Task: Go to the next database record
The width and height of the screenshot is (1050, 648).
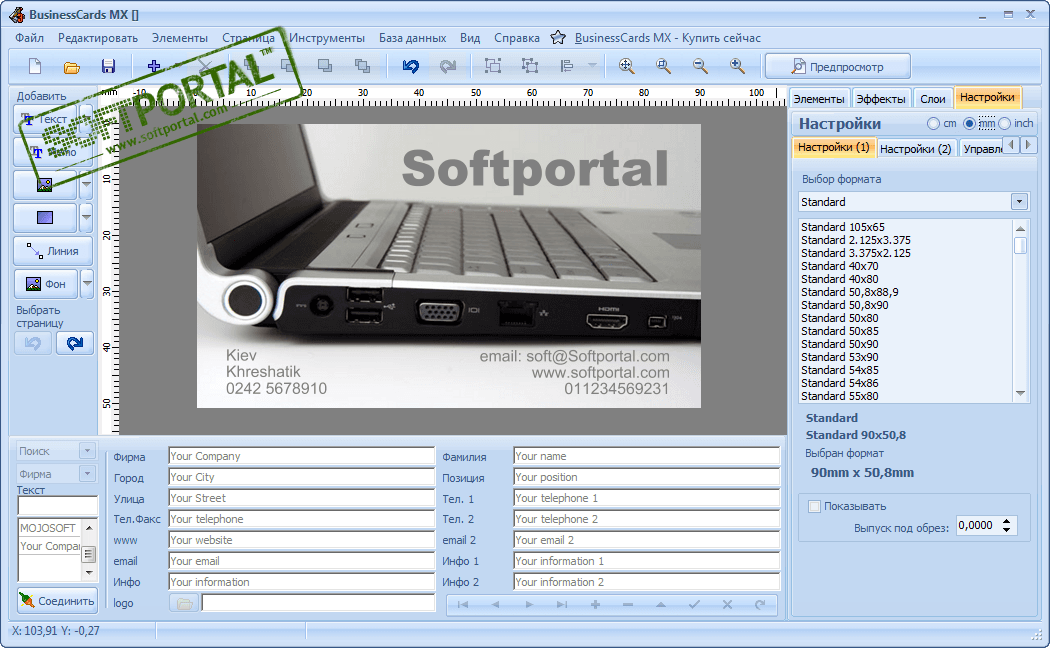Action: (x=529, y=604)
